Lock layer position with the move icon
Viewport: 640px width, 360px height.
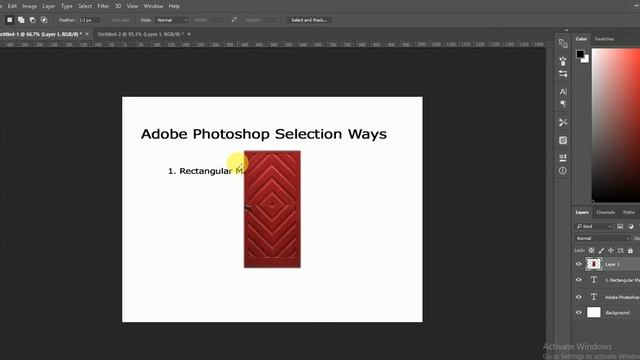611,250
